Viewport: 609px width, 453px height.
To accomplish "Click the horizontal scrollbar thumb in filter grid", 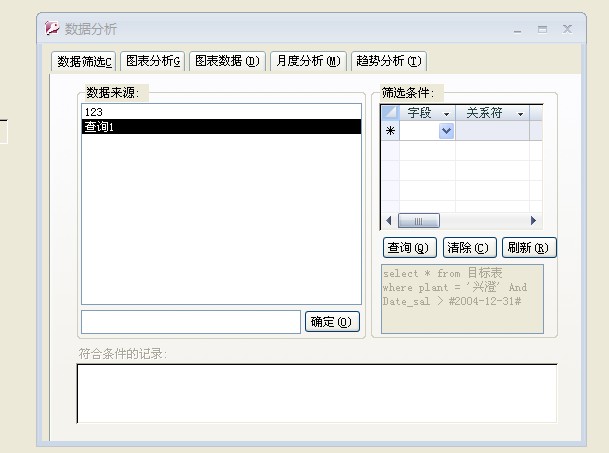I will click(x=419, y=221).
